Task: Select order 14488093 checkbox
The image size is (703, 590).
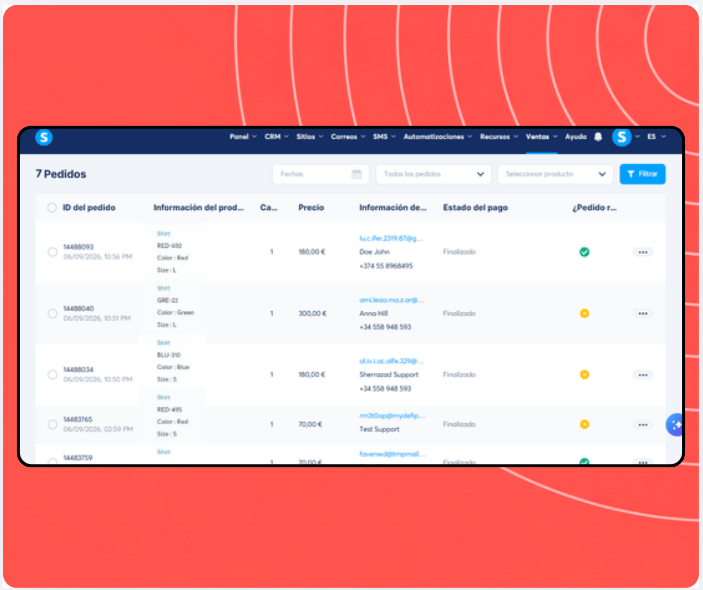Action: [52, 252]
